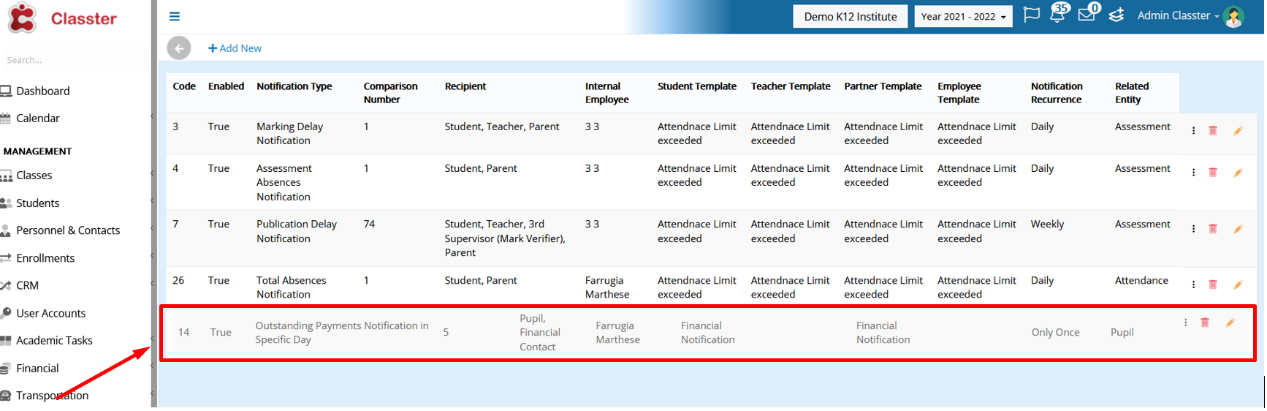The image size is (1267, 411).
Task: Open more options for Marking Delay Notification
Action: 1193,131
